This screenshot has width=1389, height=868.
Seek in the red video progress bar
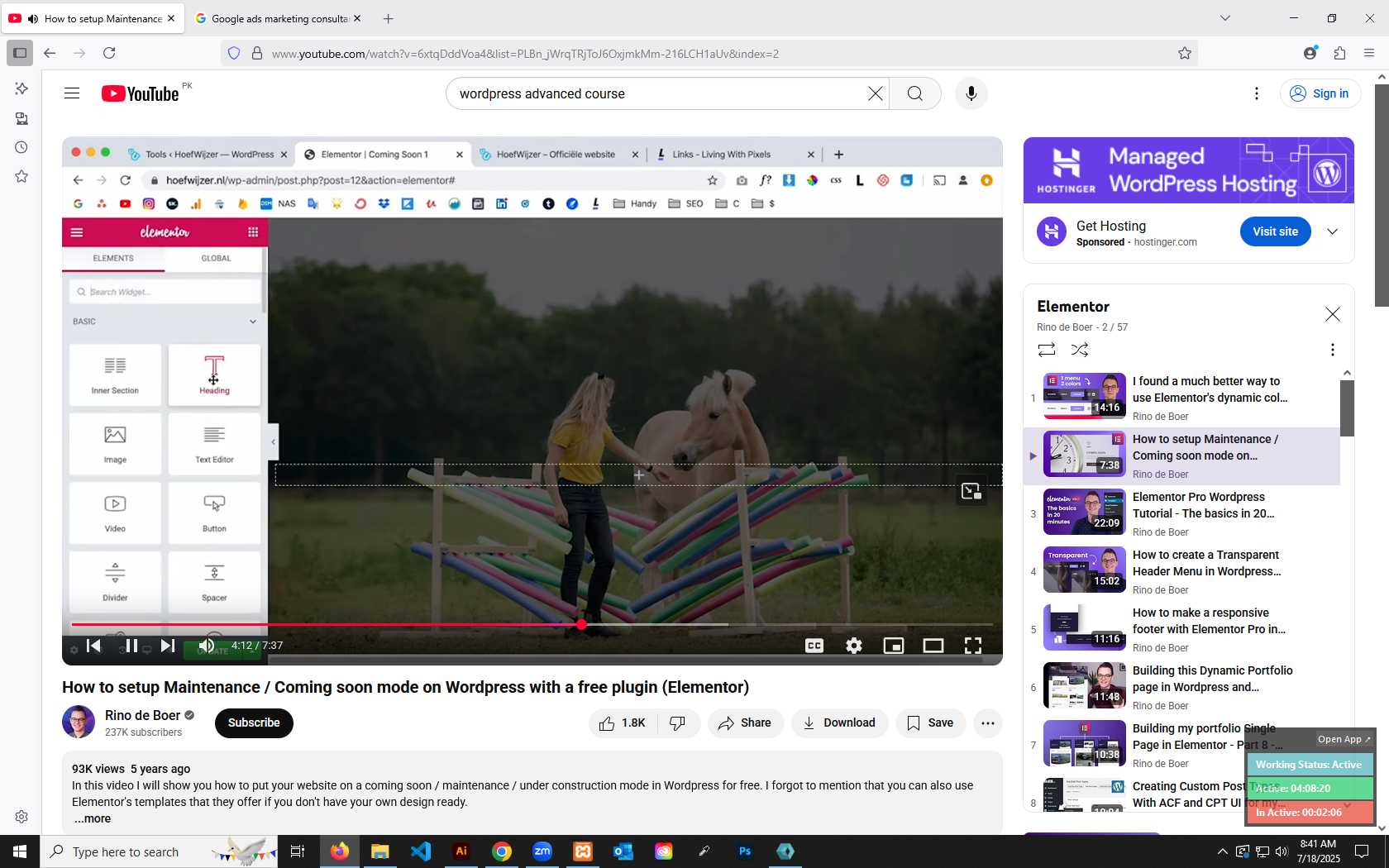[x=532, y=624]
